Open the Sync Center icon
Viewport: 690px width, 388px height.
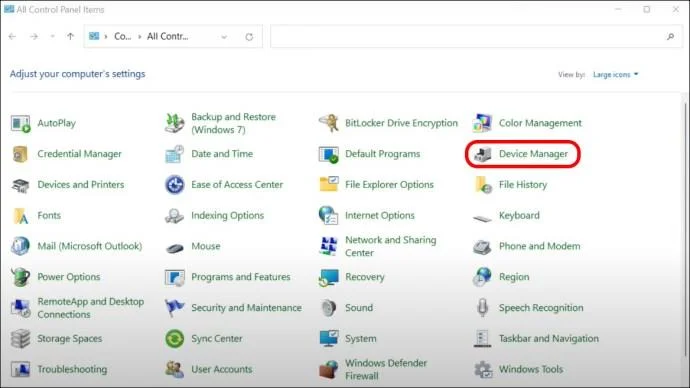tap(175, 339)
